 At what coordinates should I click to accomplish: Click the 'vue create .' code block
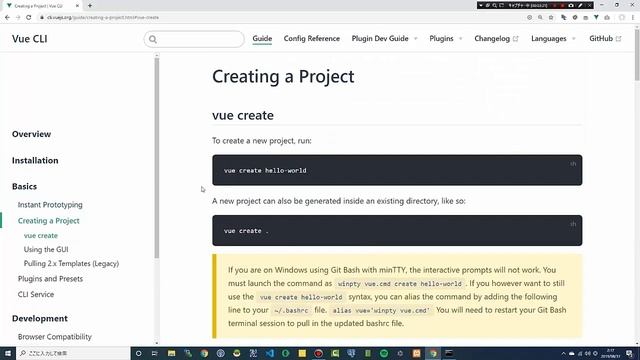[x=397, y=231]
